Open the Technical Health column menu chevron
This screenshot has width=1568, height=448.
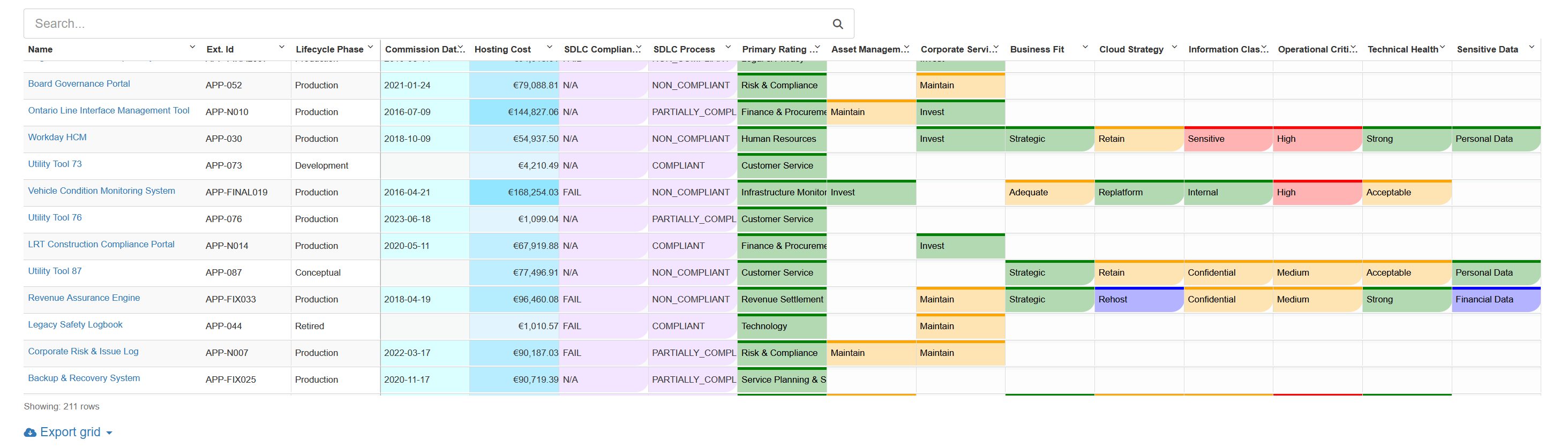(x=1442, y=47)
